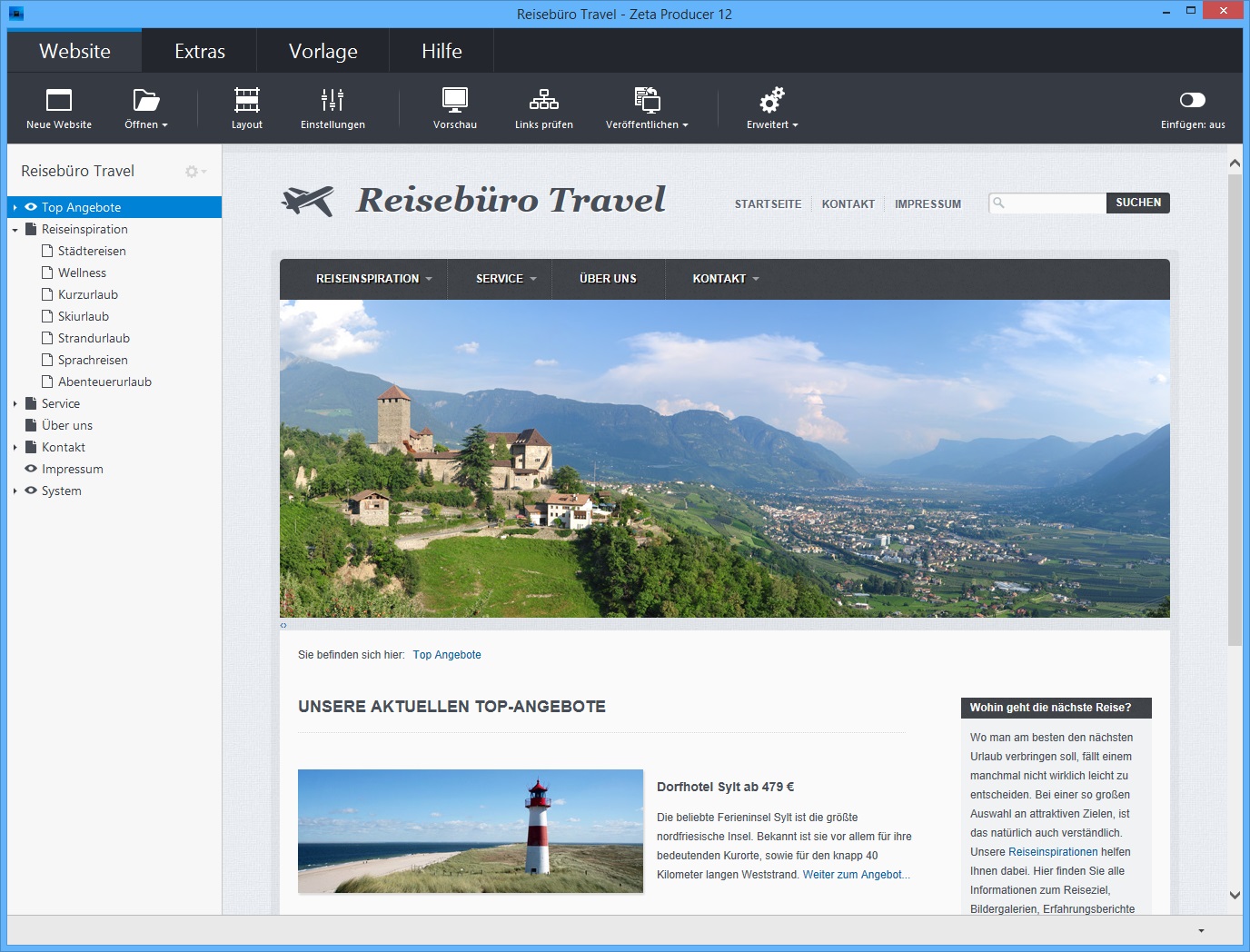The height and width of the screenshot is (952, 1250).
Task: Run the Links prüfen check
Action: pos(543,100)
